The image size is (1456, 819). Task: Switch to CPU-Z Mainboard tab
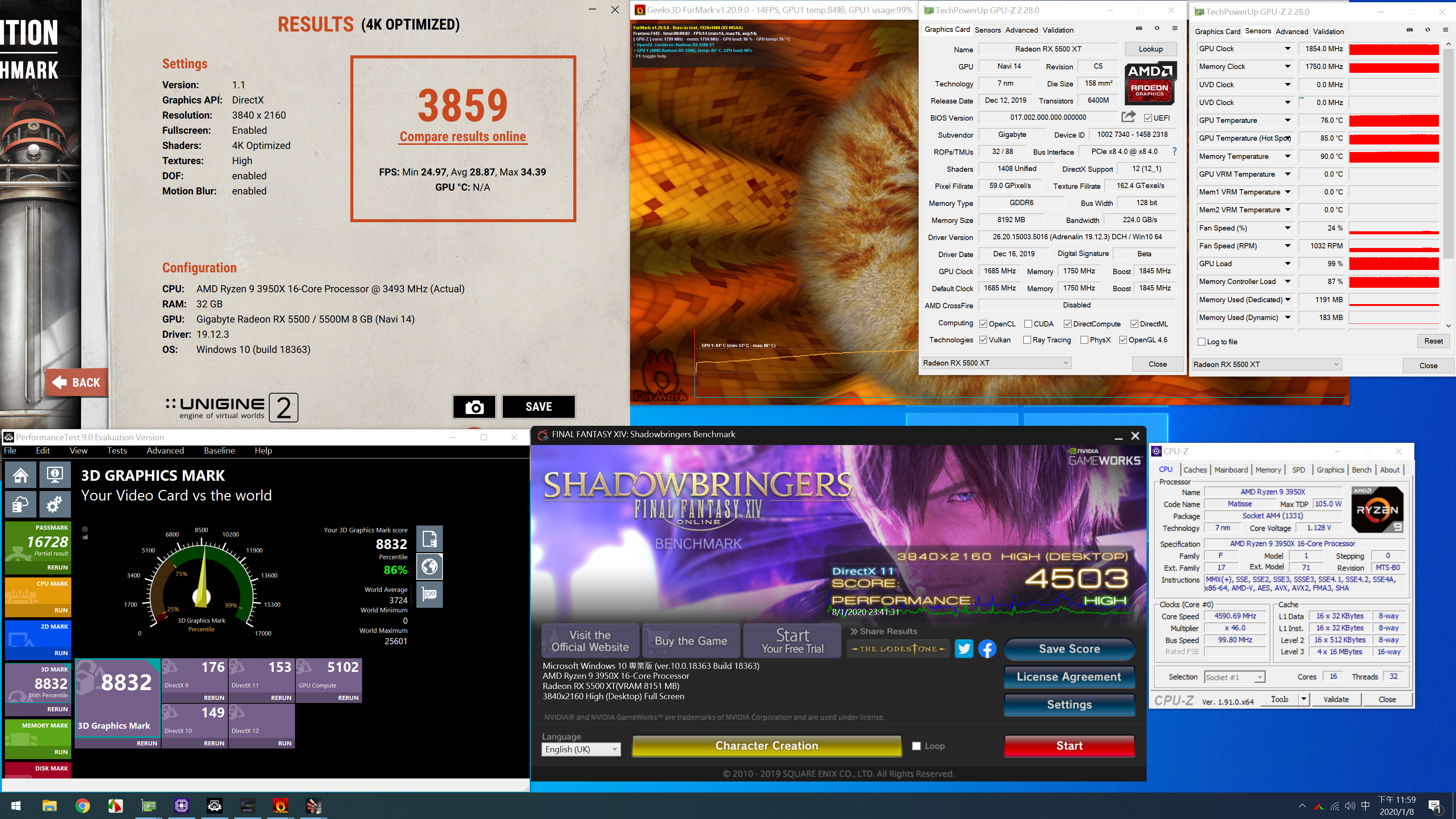[x=1231, y=470]
